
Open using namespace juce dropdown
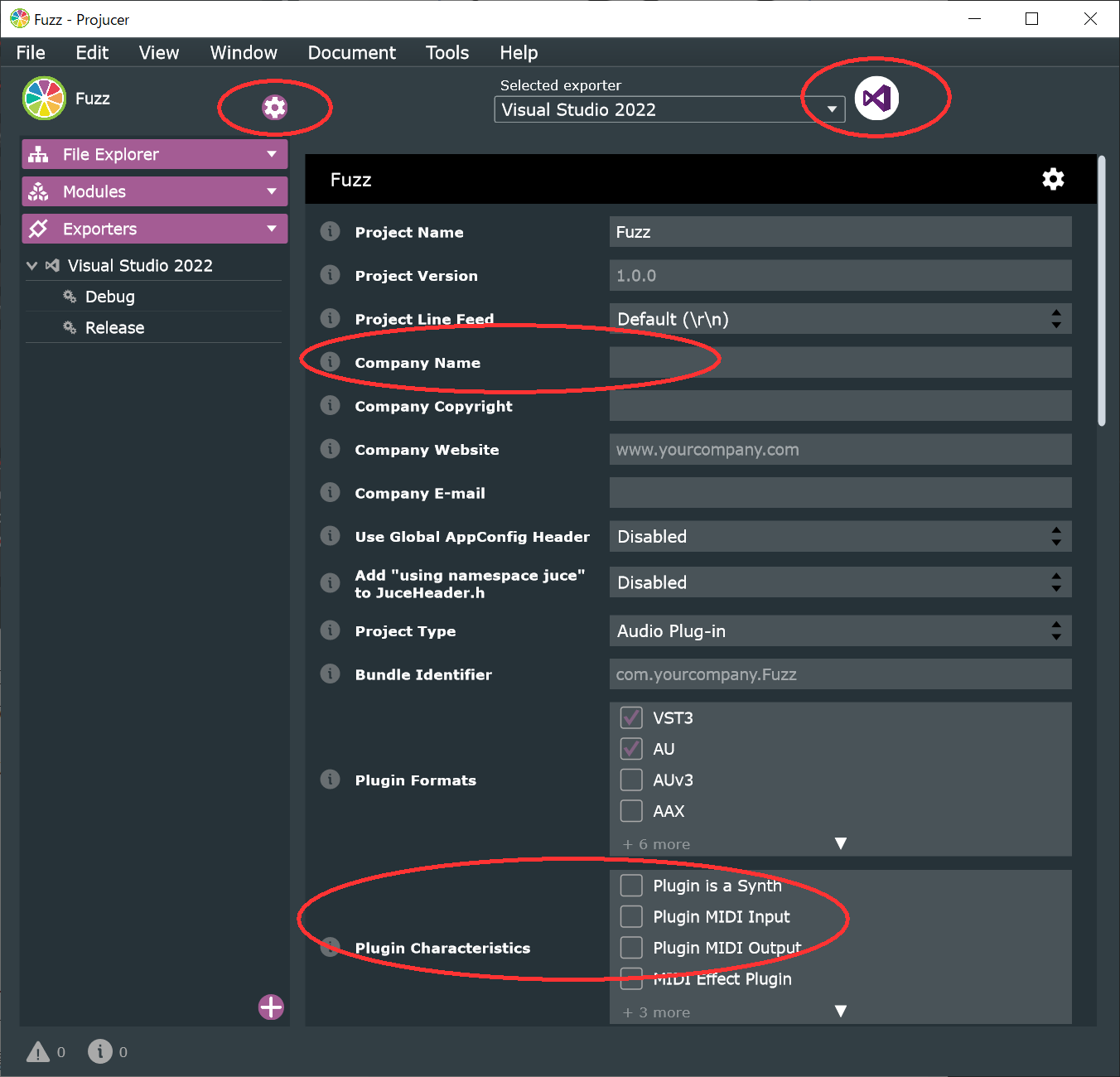point(841,582)
